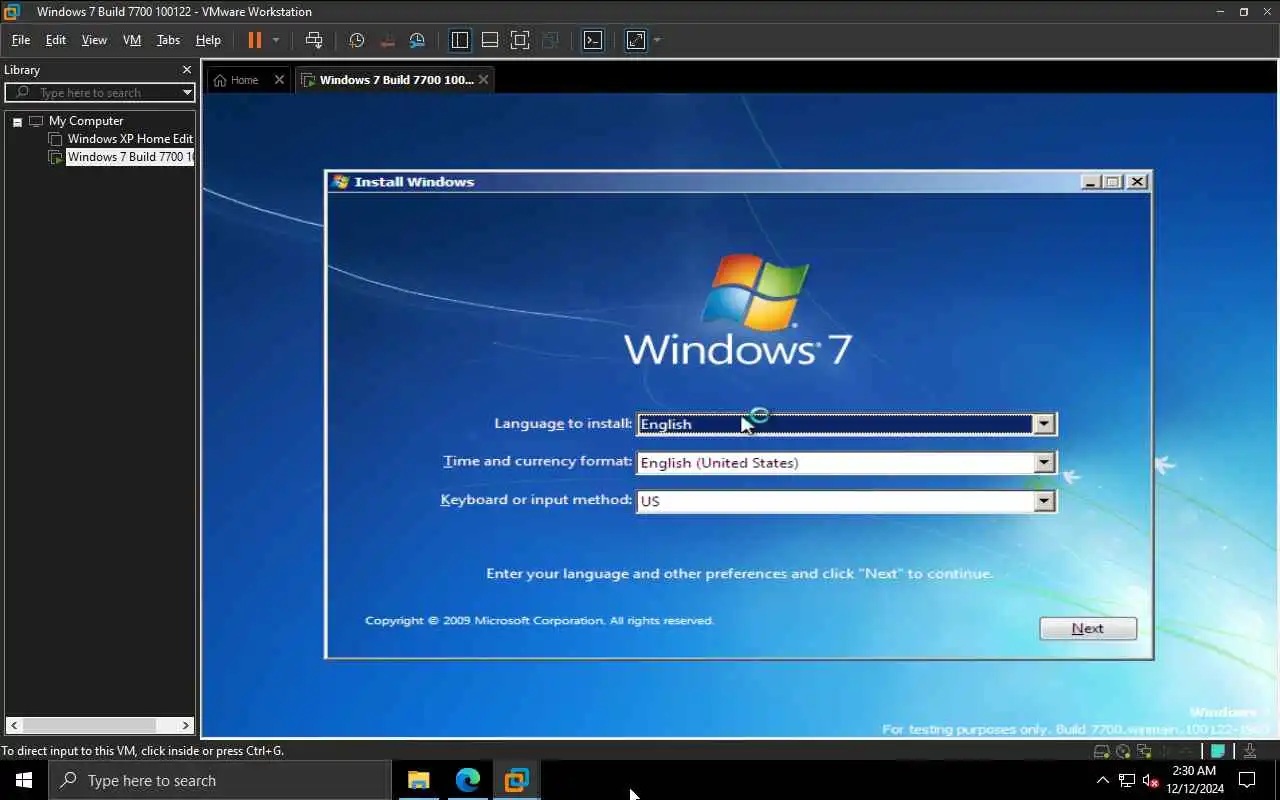Click VMware Workstation taskbar icon
The width and height of the screenshot is (1280, 800).
tap(516, 780)
